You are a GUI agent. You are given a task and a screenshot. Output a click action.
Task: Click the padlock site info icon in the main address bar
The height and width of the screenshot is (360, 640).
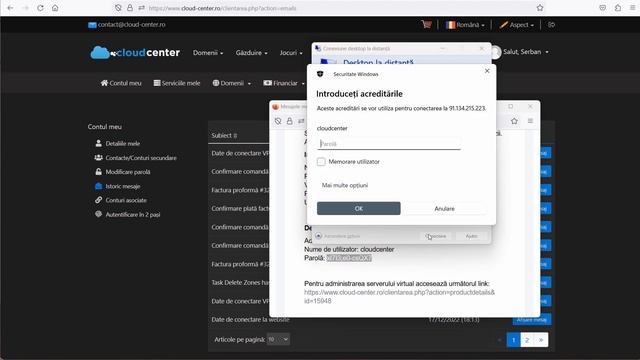coord(130,8)
